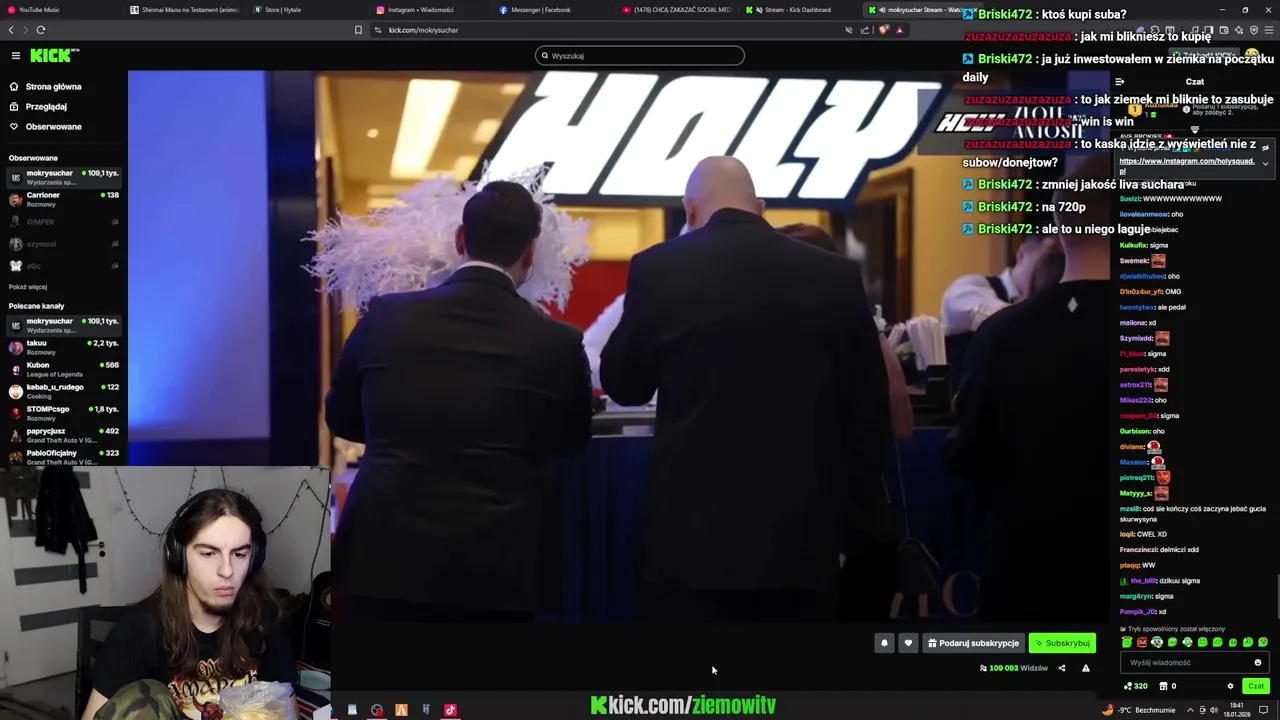Open holysquad Instagram link in chat

(1186, 165)
